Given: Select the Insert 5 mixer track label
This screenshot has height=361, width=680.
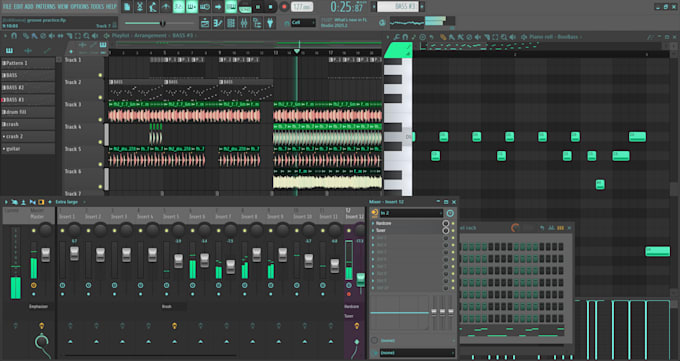Looking at the screenshot, I should click(171, 217).
